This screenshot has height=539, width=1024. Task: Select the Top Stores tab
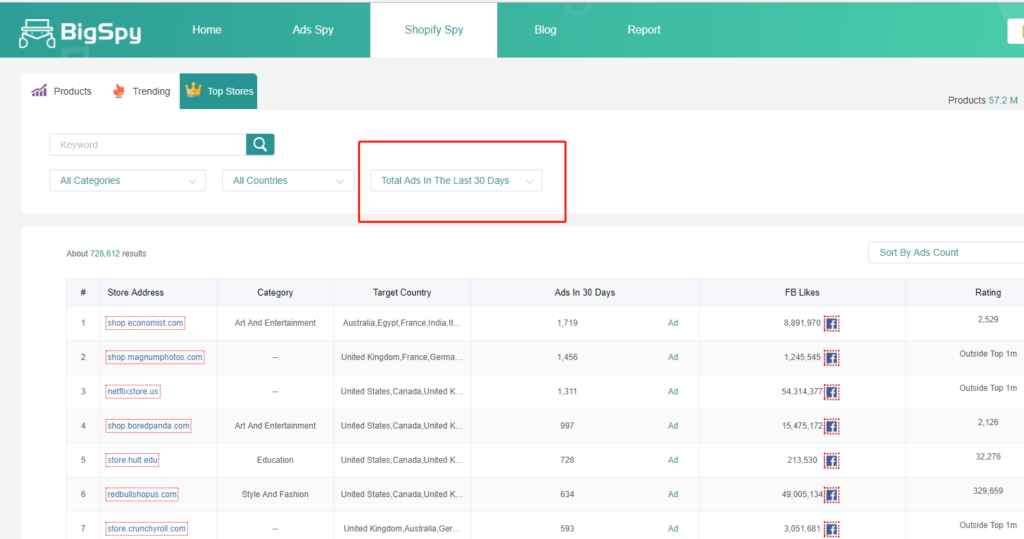coord(218,91)
